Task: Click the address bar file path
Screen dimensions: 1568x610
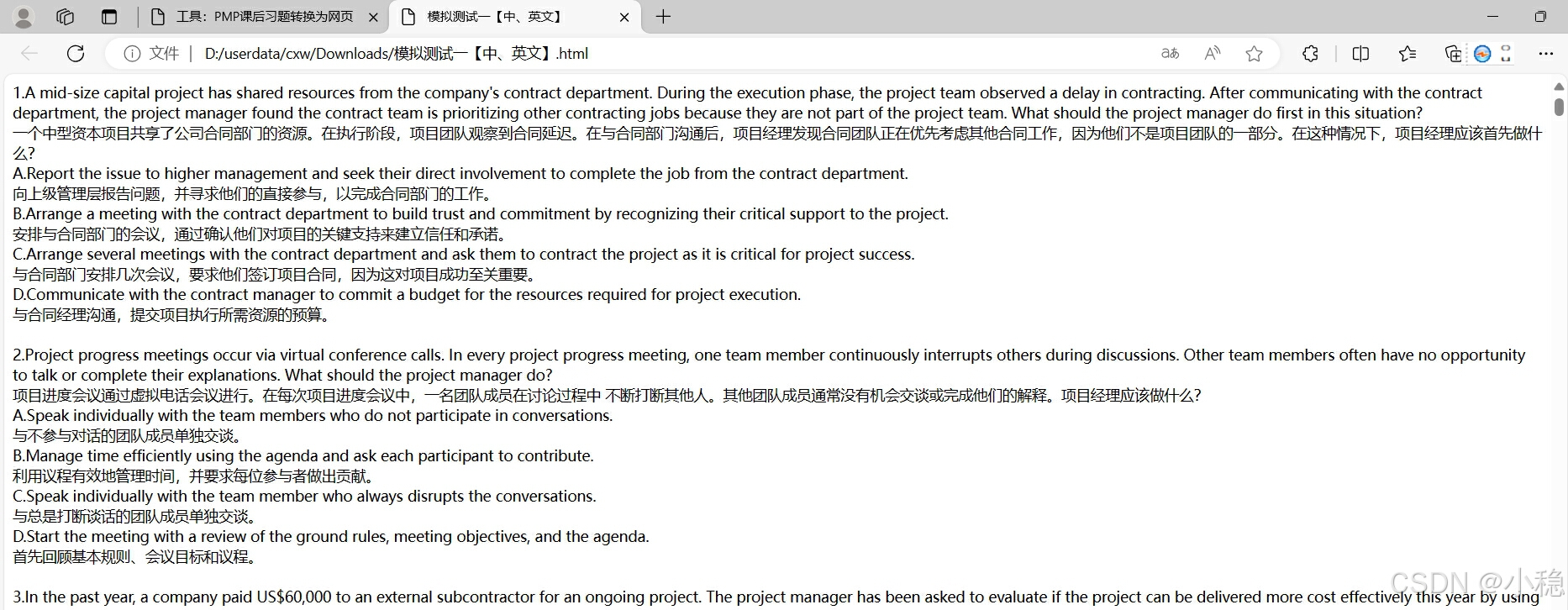Action: point(397,54)
